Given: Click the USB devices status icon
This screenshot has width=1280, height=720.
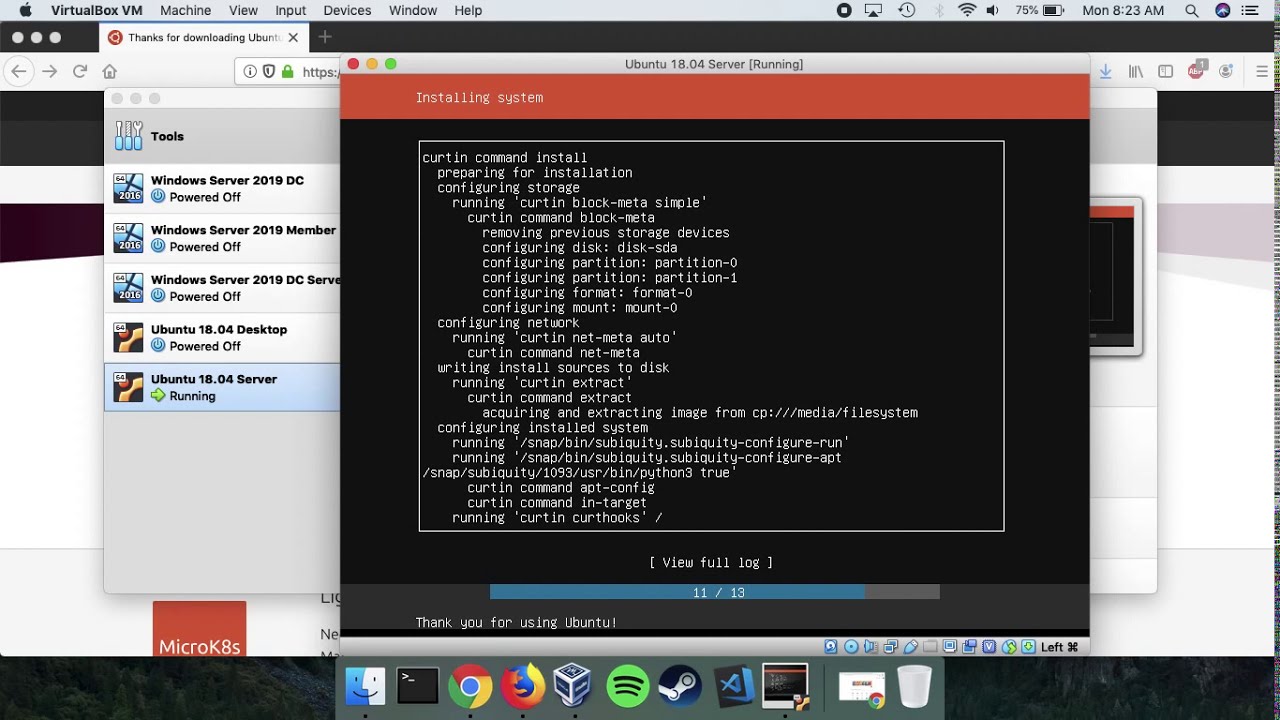Looking at the screenshot, I should (x=911, y=647).
